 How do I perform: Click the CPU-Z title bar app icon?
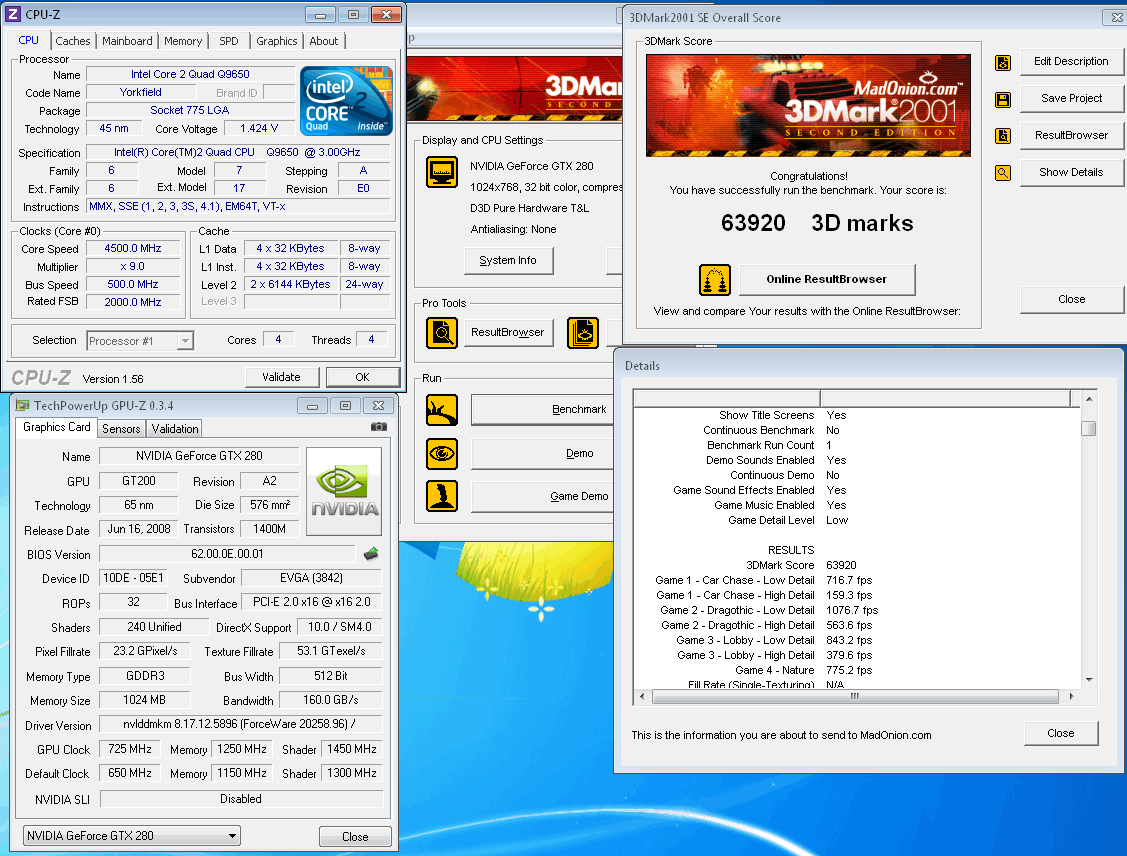(x=13, y=14)
